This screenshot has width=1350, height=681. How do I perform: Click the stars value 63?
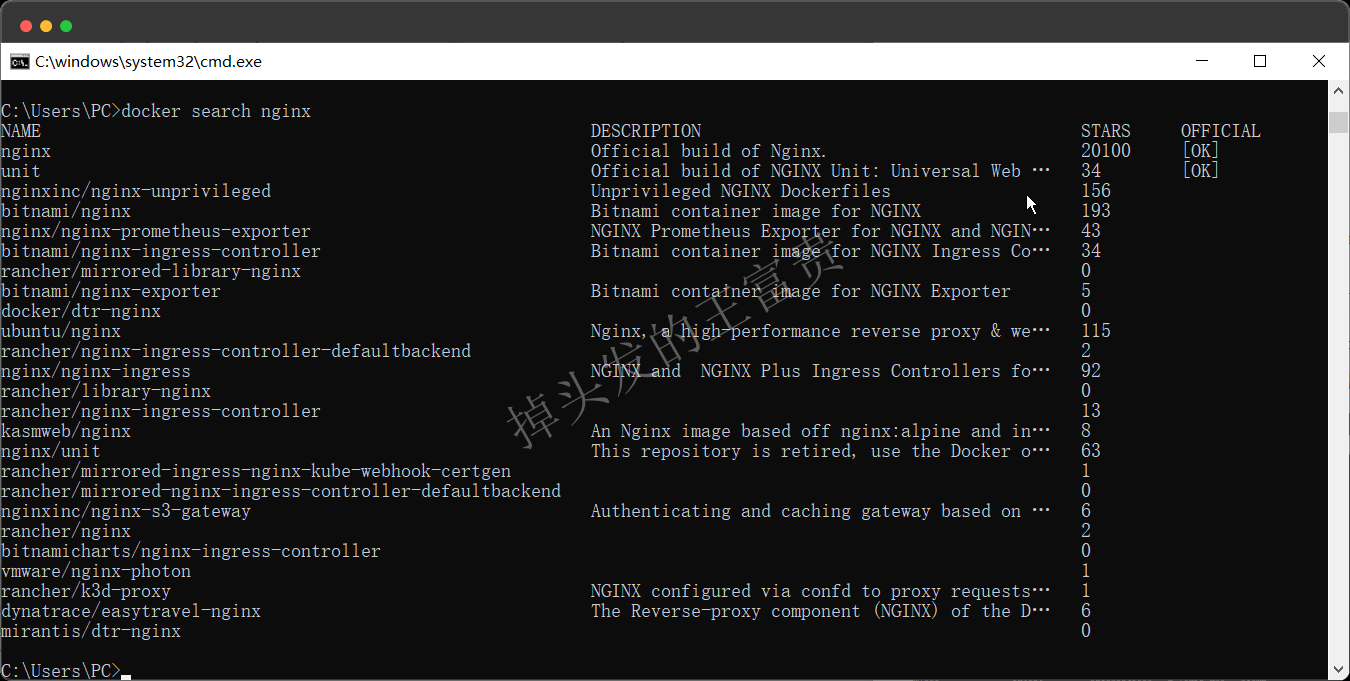[1091, 451]
